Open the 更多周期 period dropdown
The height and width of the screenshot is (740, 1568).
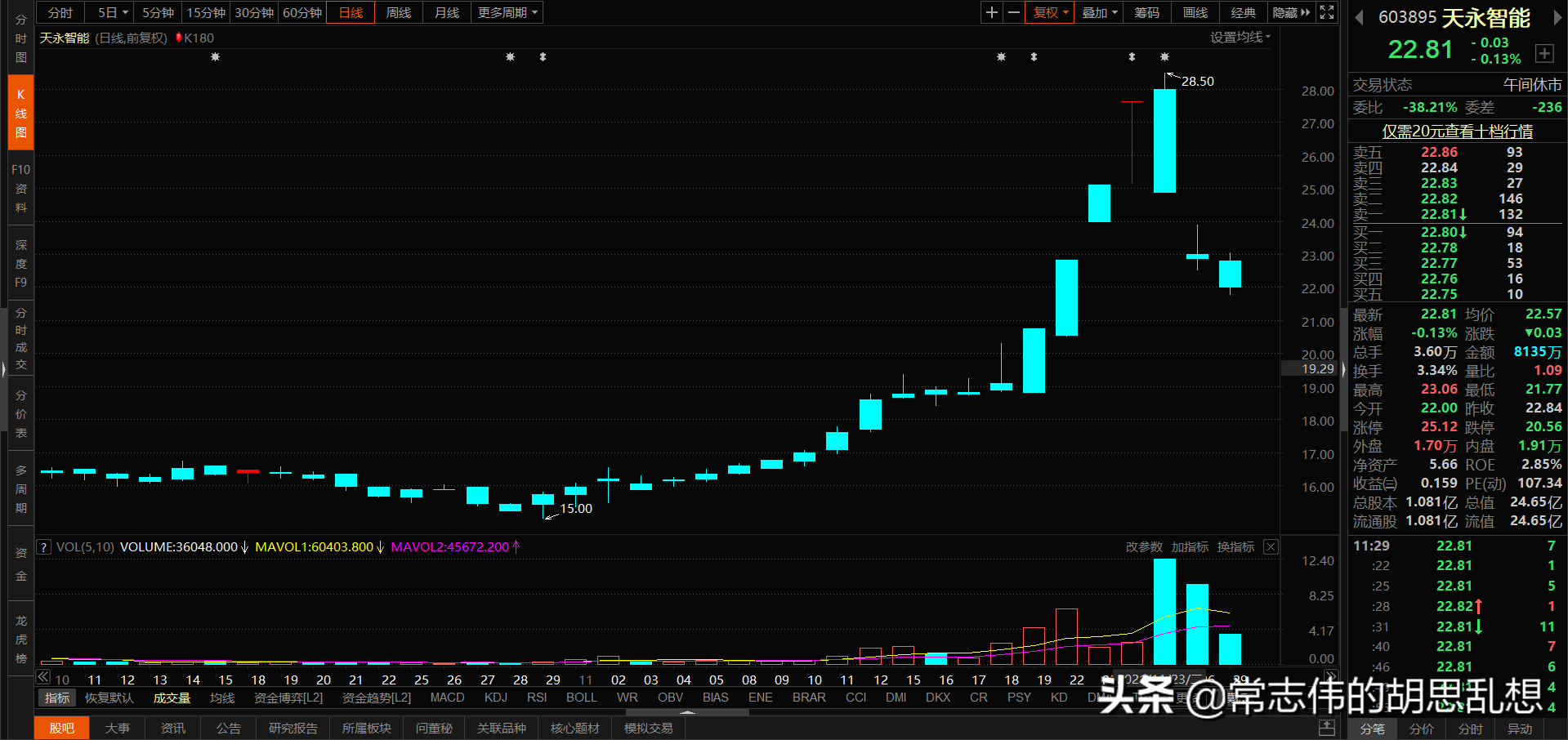point(502,12)
